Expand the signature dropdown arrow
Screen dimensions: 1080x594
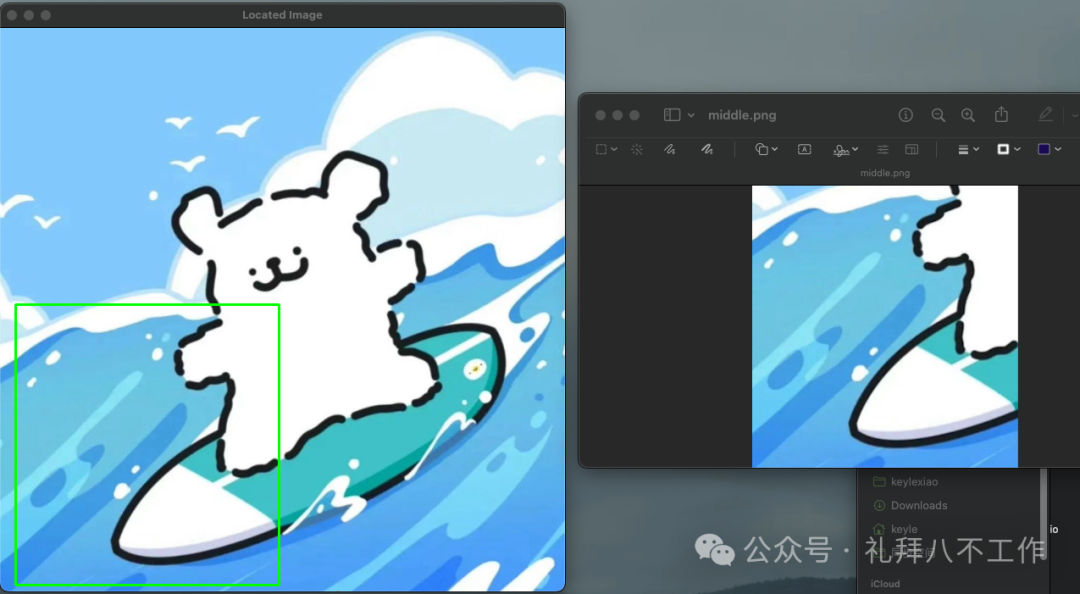click(855, 149)
